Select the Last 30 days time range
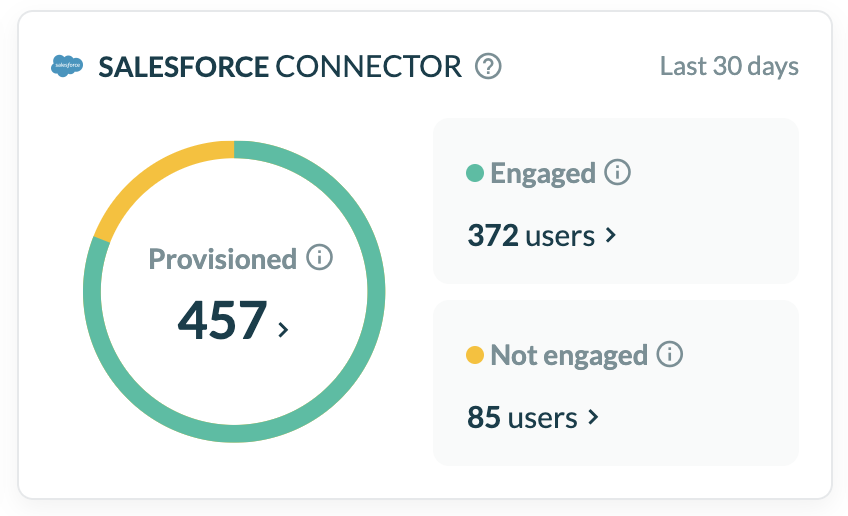The image size is (848, 516). 729,67
